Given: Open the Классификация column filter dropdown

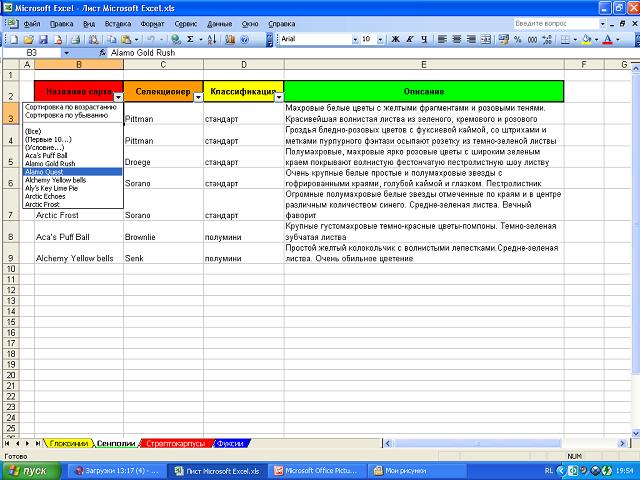Looking at the screenshot, I should coord(278,97).
